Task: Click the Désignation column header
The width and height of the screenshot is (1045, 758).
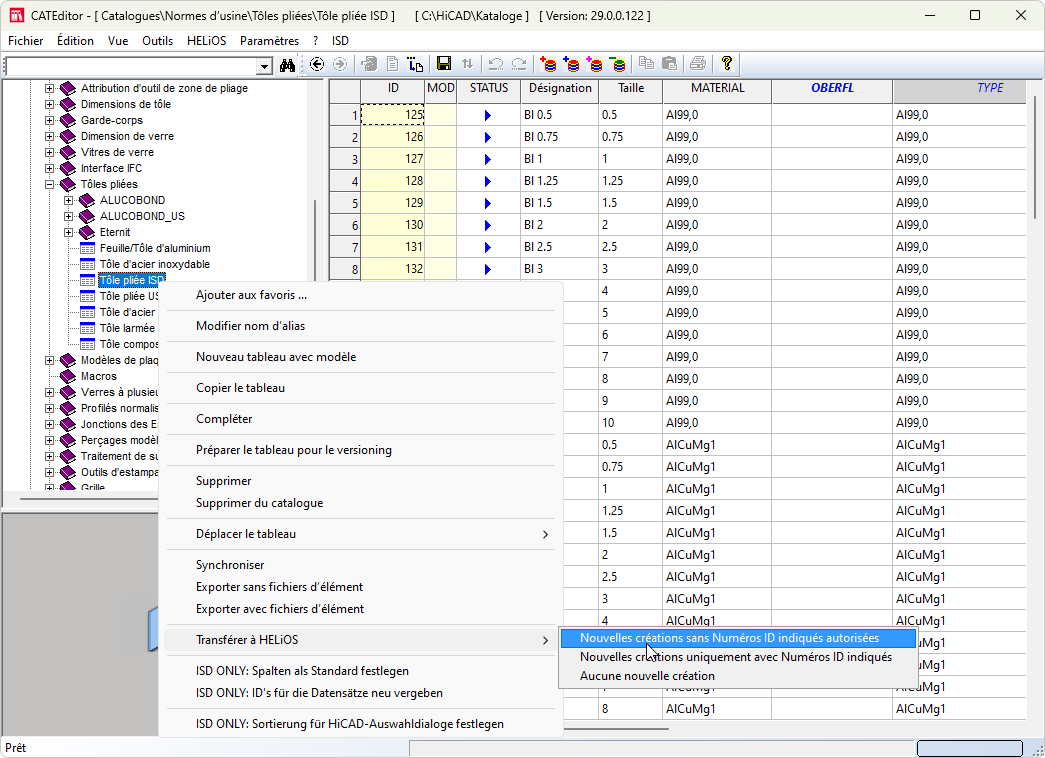Action: click(560, 88)
